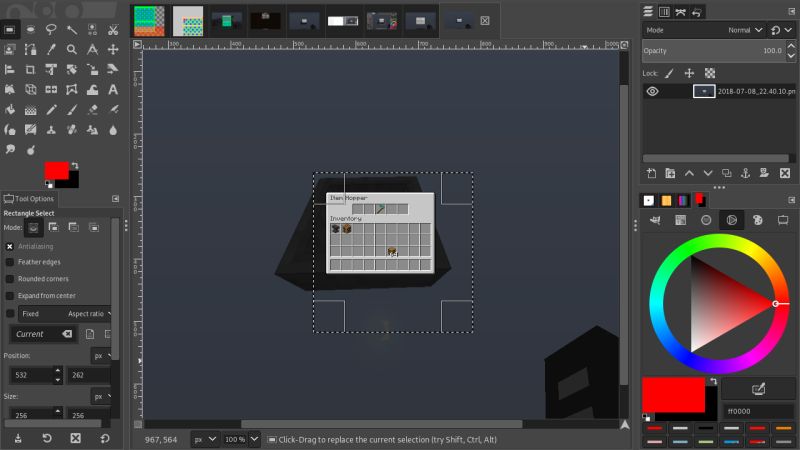Open Size unit px dropdown
800x450 pixels.
102,396
